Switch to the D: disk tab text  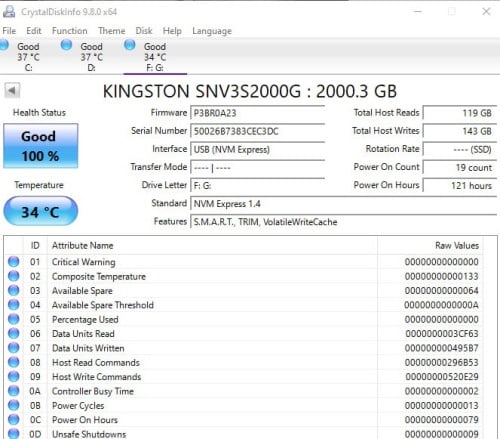tap(91, 57)
